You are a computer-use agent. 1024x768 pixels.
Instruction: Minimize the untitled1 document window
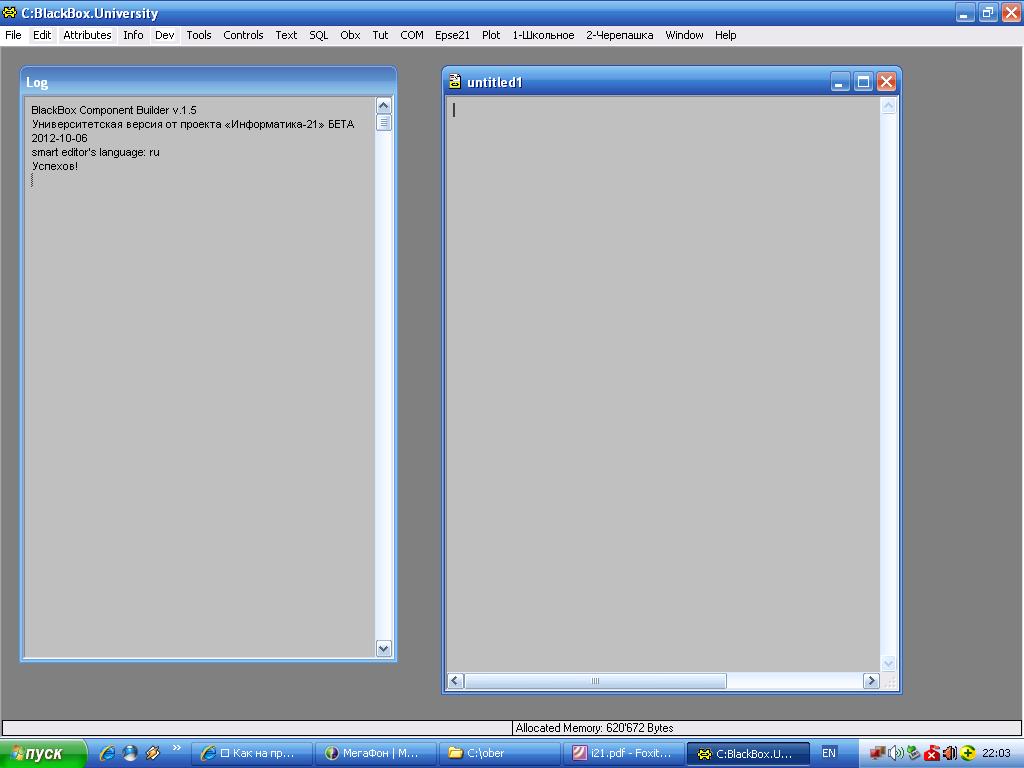pyautogui.click(x=840, y=82)
